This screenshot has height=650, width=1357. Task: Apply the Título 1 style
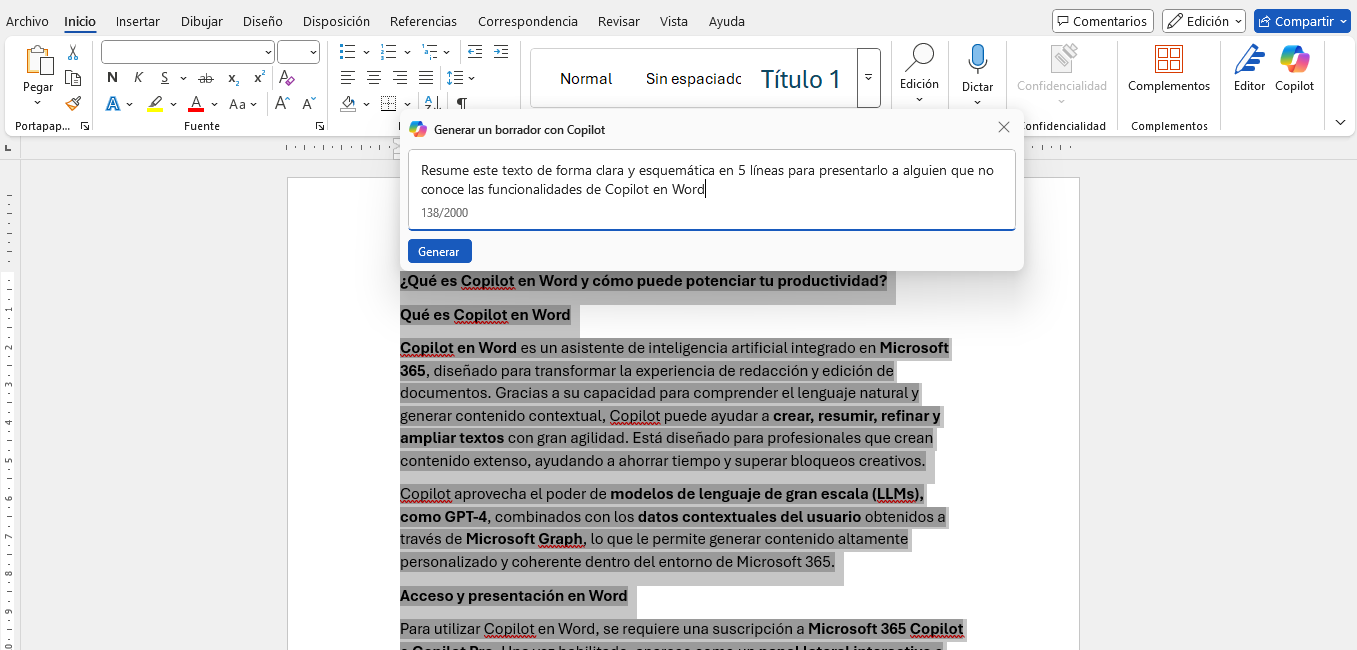tap(800, 79)
